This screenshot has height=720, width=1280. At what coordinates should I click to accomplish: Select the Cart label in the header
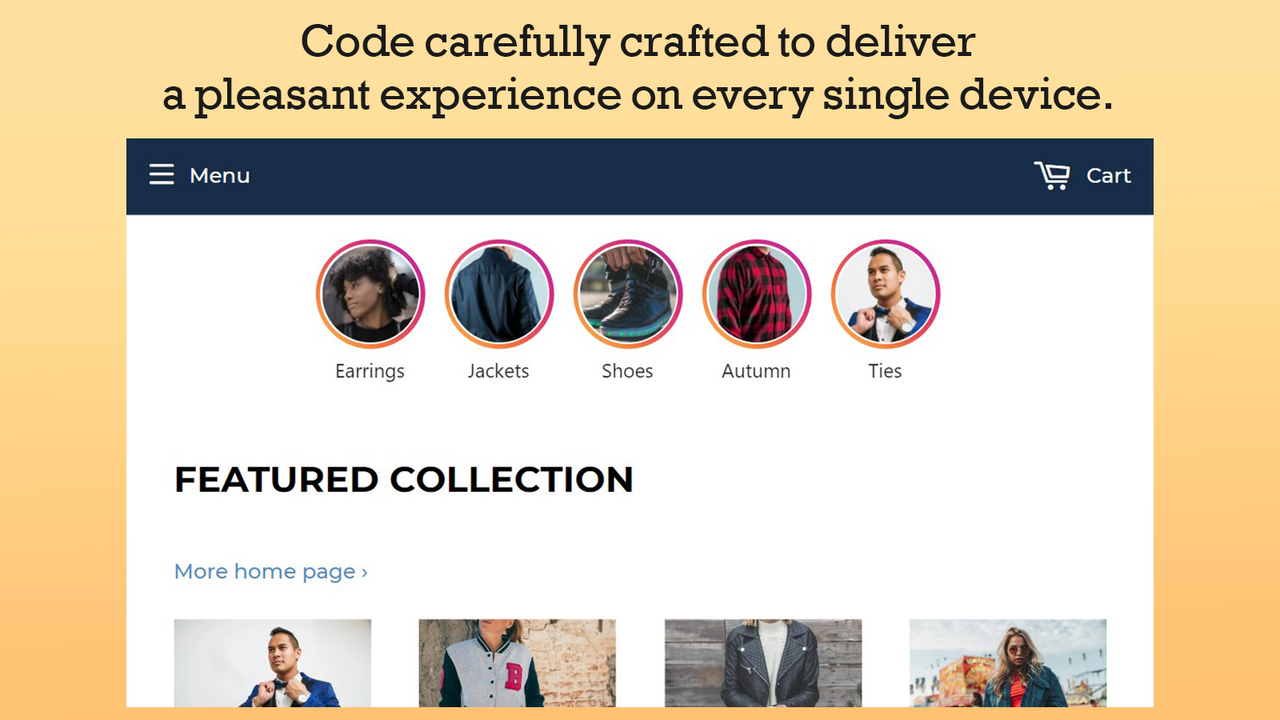[x=1108, y=175]
